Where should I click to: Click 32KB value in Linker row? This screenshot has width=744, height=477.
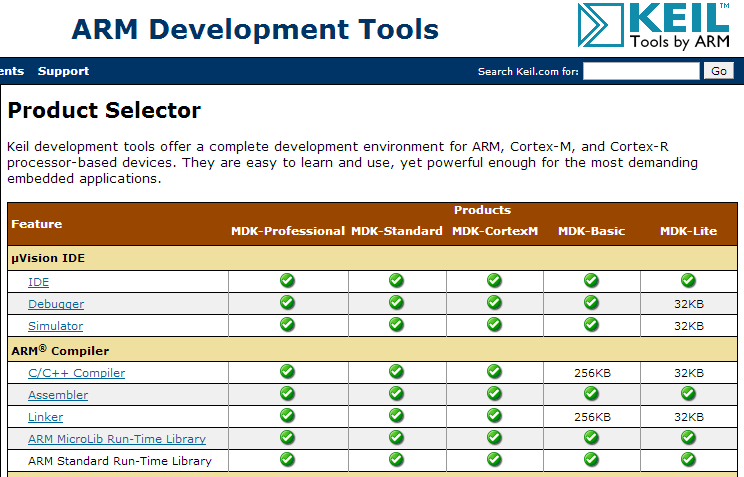tap(689, 417)
